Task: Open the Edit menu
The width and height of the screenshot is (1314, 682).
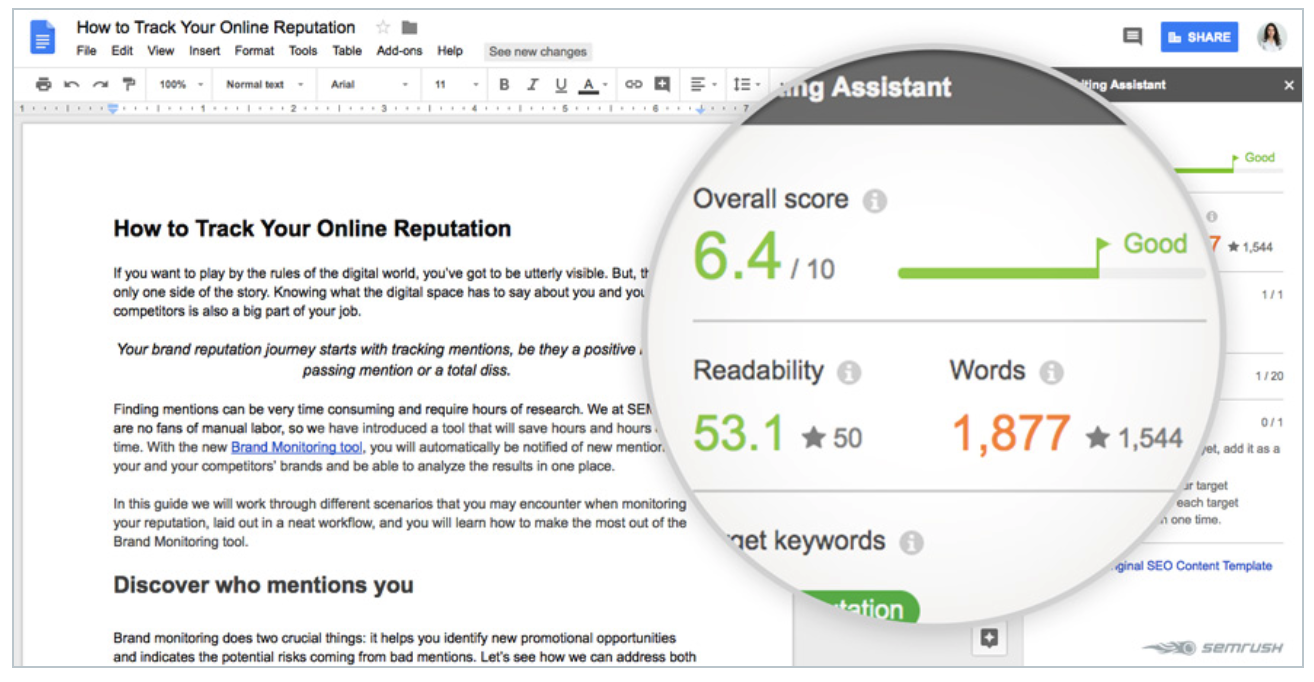Action: click(122, 51)
